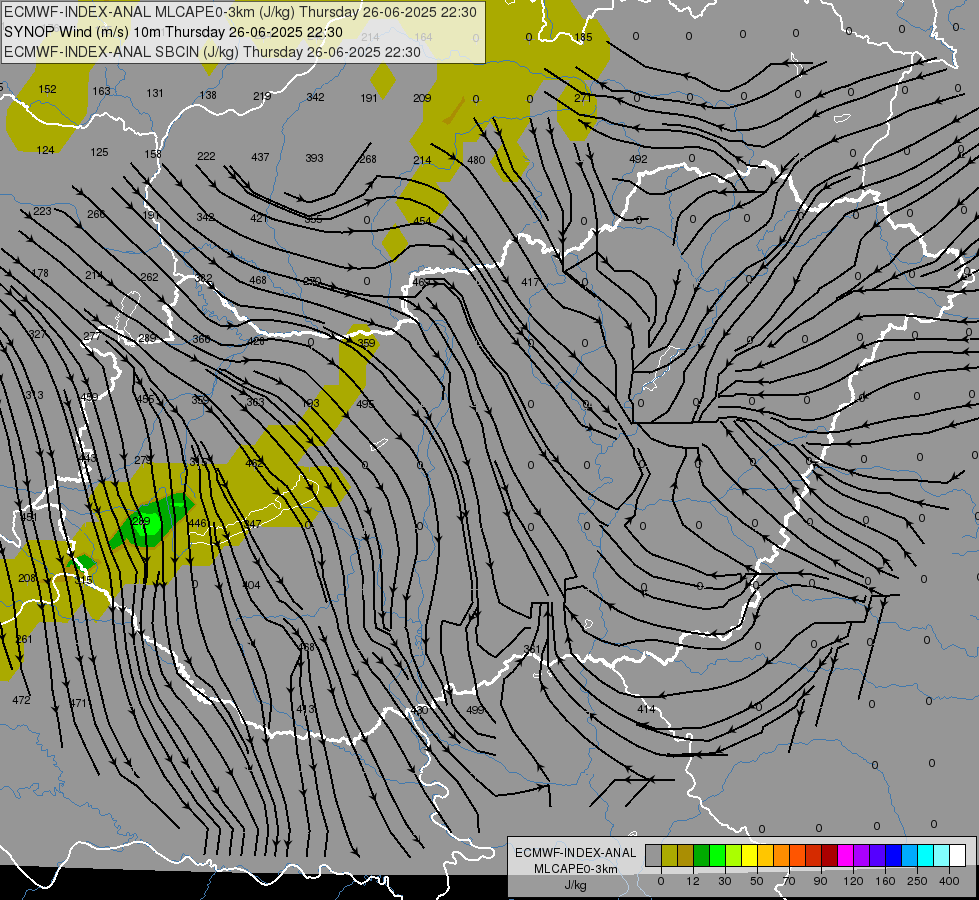Click the J/kg unit label in legend
Screen dimensions: 979x900
click(x=575, y=885)
